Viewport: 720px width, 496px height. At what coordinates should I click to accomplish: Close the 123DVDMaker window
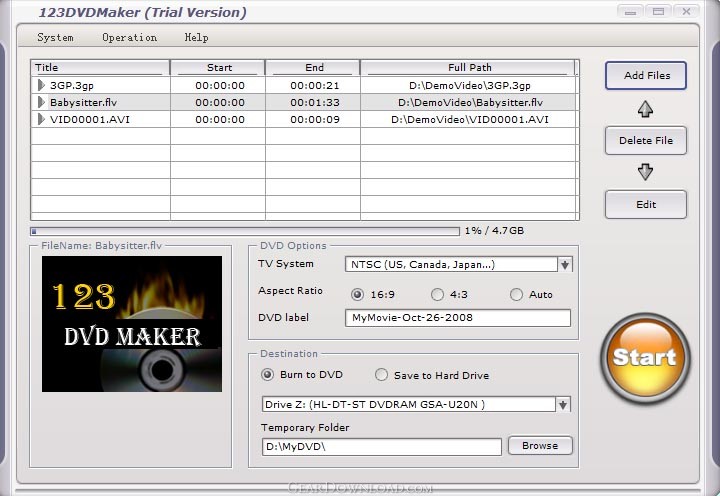coord(686,11)
